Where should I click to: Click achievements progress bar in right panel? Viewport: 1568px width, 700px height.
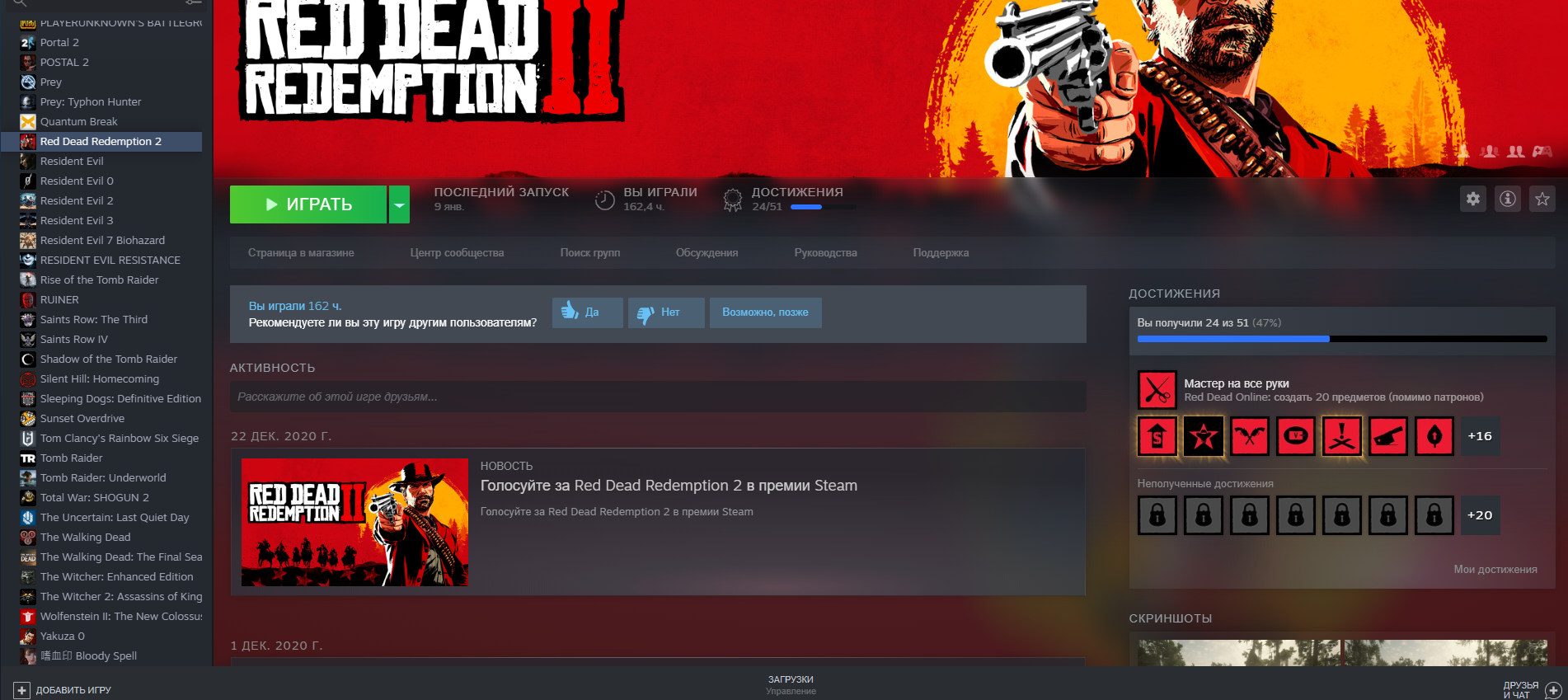tap(1342, 339)
